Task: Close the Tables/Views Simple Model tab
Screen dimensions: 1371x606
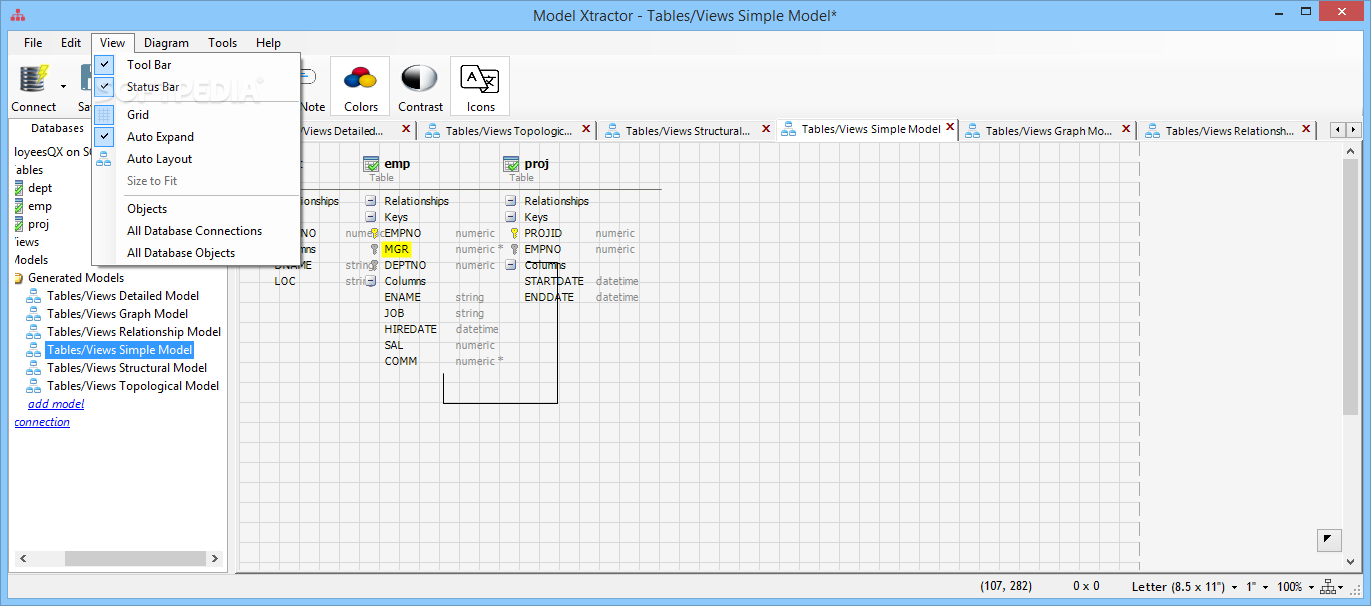Action: click(x=950, y=128)
